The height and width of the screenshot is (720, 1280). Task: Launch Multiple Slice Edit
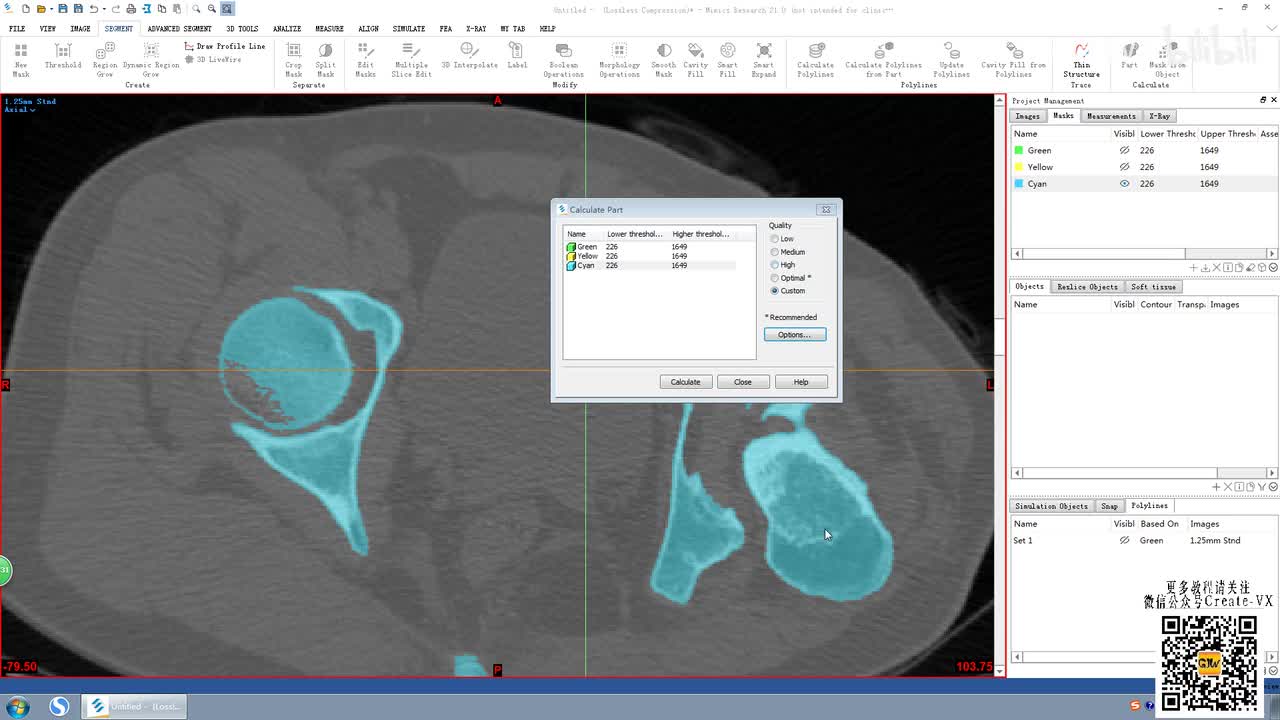[411, 60]
